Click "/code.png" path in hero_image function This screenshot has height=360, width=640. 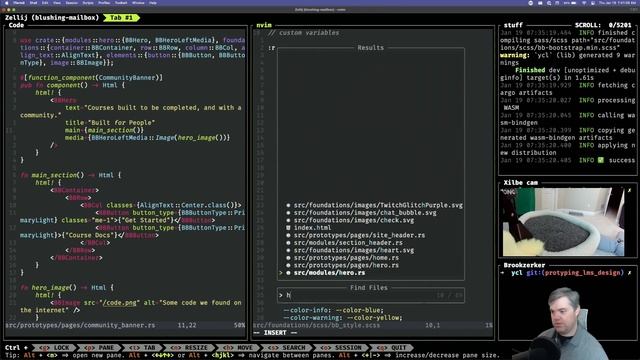[x=119, y=303]
